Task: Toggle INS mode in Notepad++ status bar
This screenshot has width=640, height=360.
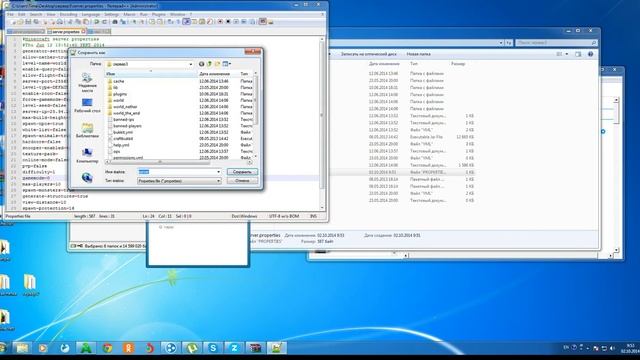Action: (x=313, y=216)
